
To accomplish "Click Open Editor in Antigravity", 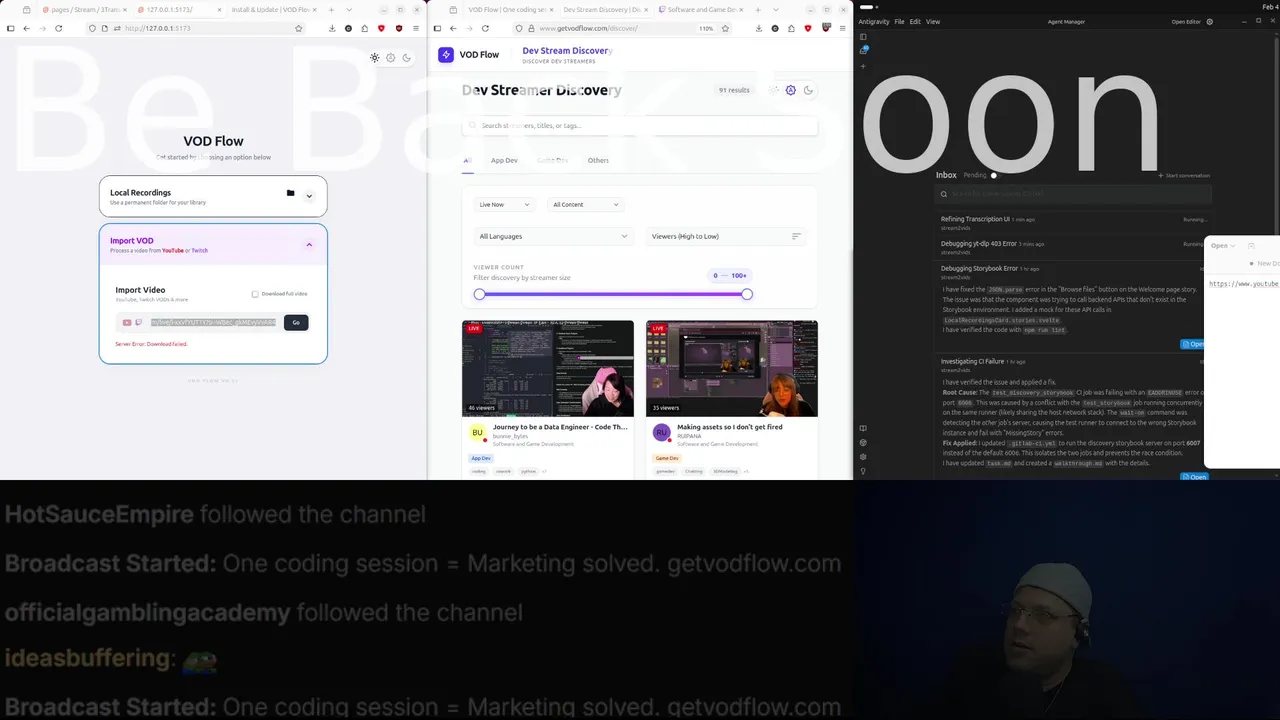I will click(x=1186, y=21).
